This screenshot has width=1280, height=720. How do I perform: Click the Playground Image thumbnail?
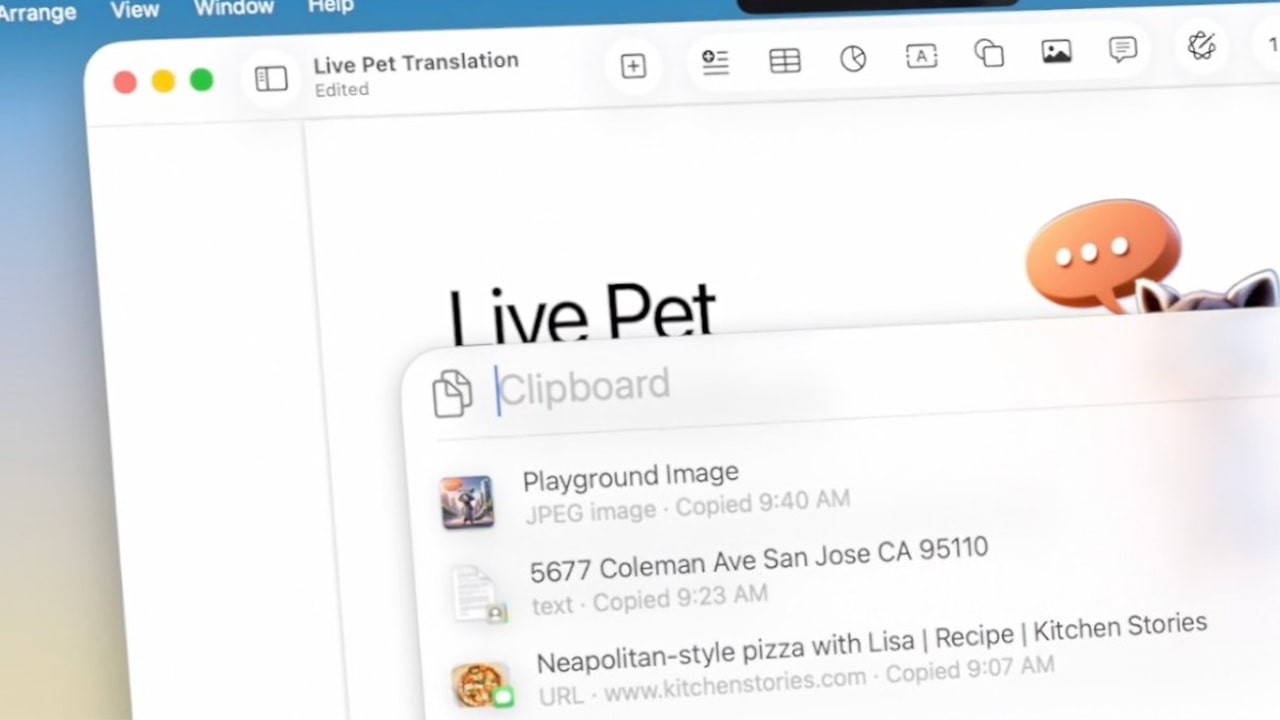click(x=467, y=500)
